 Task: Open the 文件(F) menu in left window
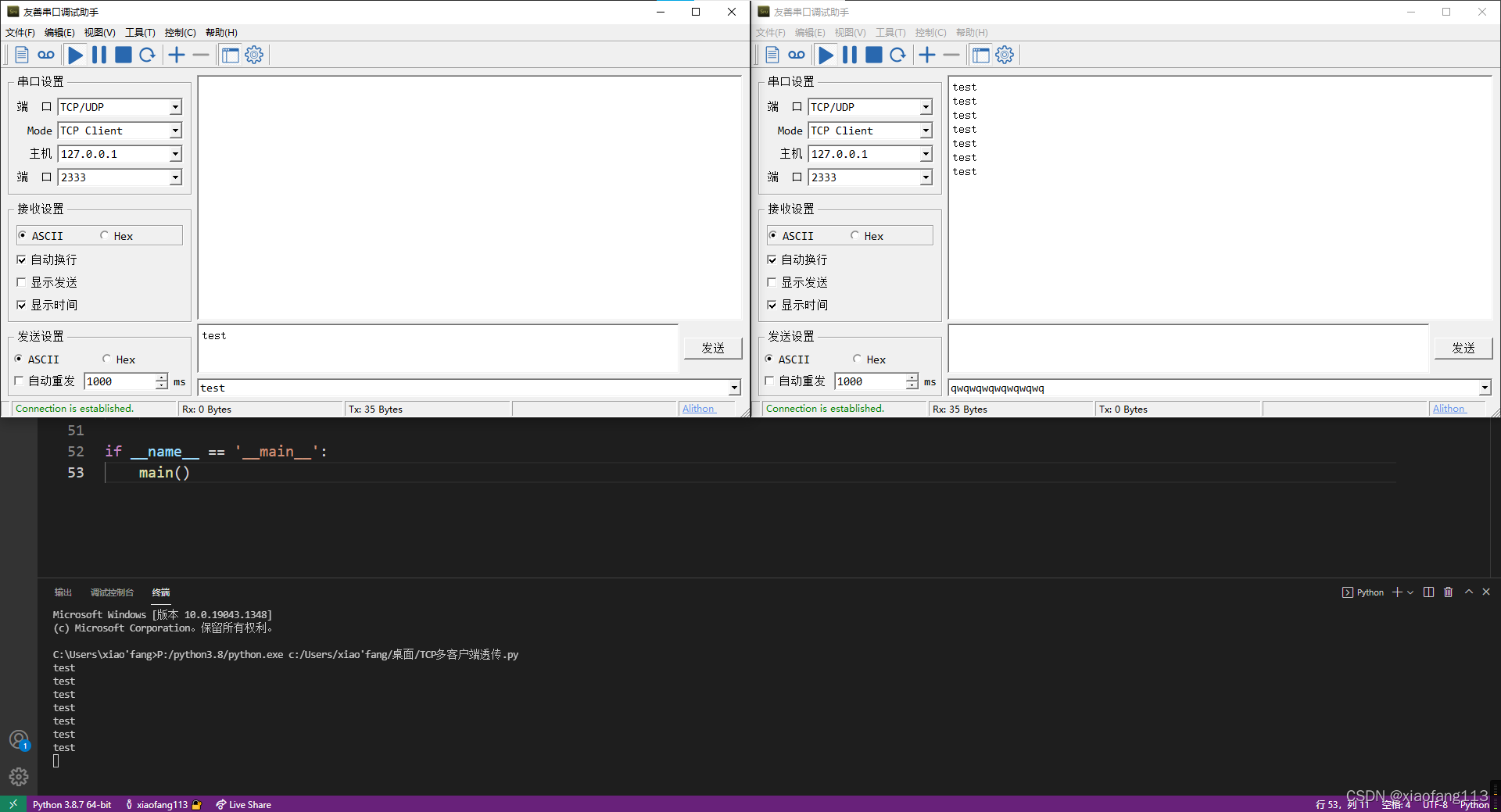coord(20,33)
